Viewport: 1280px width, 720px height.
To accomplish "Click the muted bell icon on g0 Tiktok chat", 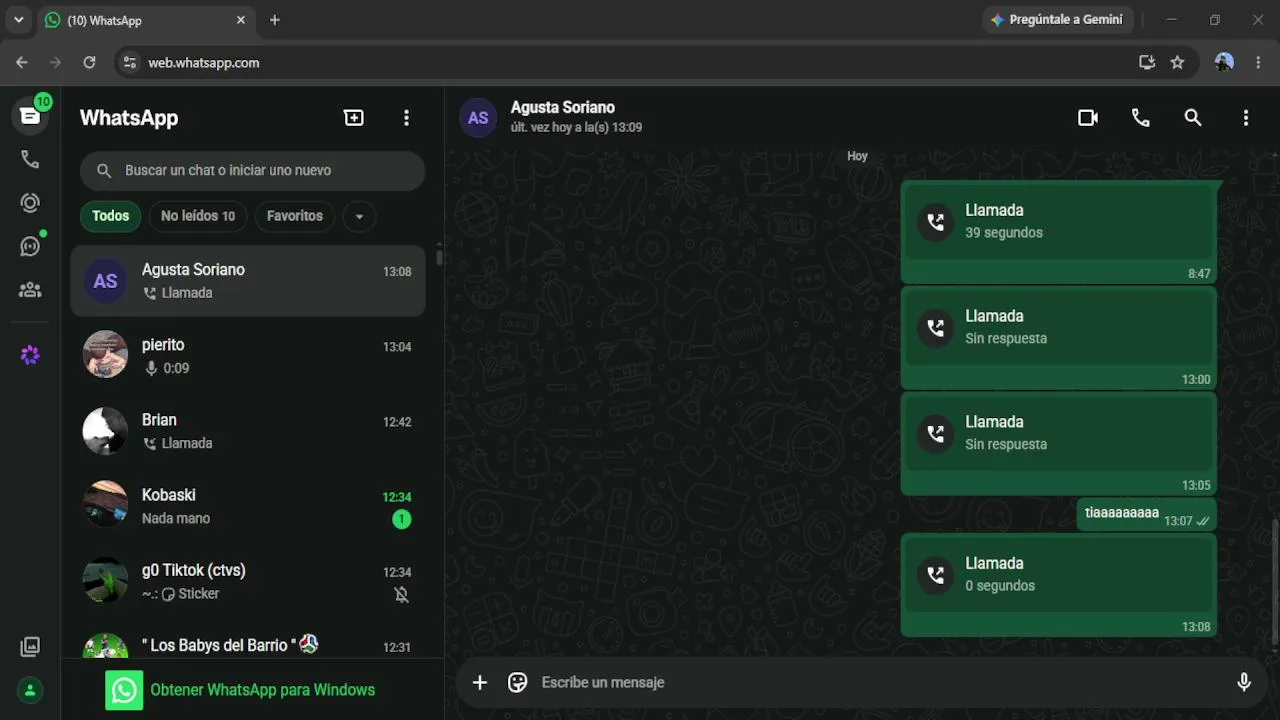I will pyautogui.click(x=401, y=594).
